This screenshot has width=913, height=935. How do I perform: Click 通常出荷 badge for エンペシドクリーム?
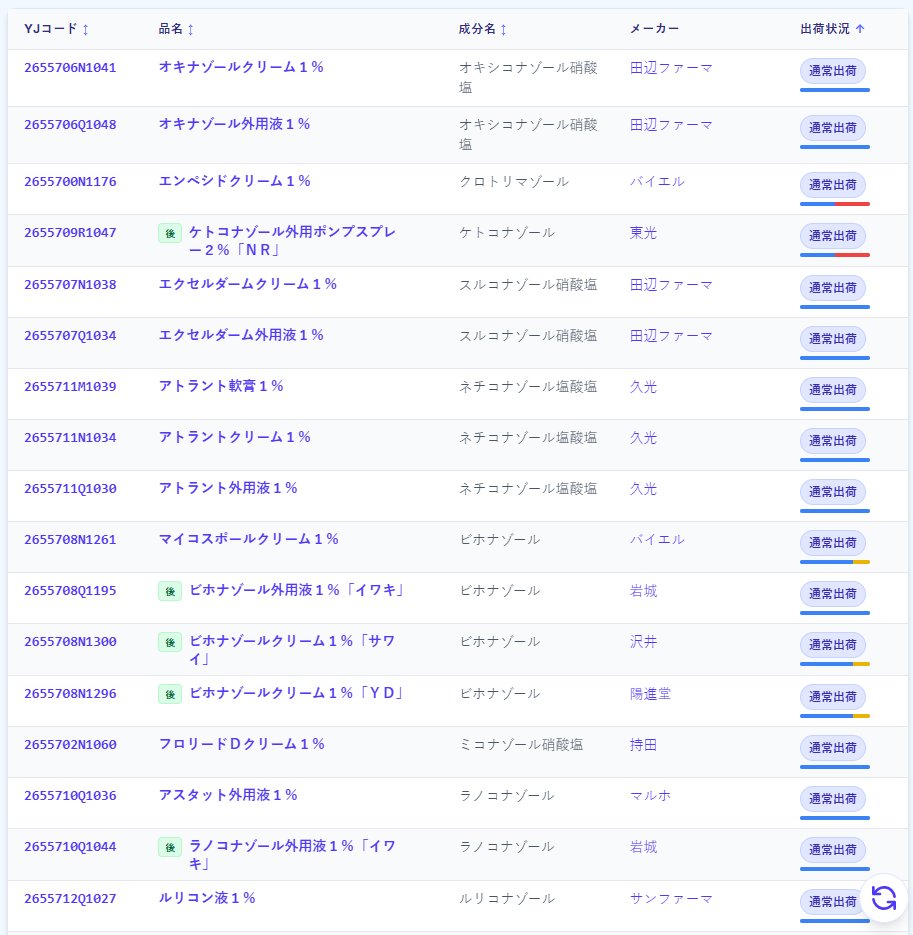click(832, 185)
